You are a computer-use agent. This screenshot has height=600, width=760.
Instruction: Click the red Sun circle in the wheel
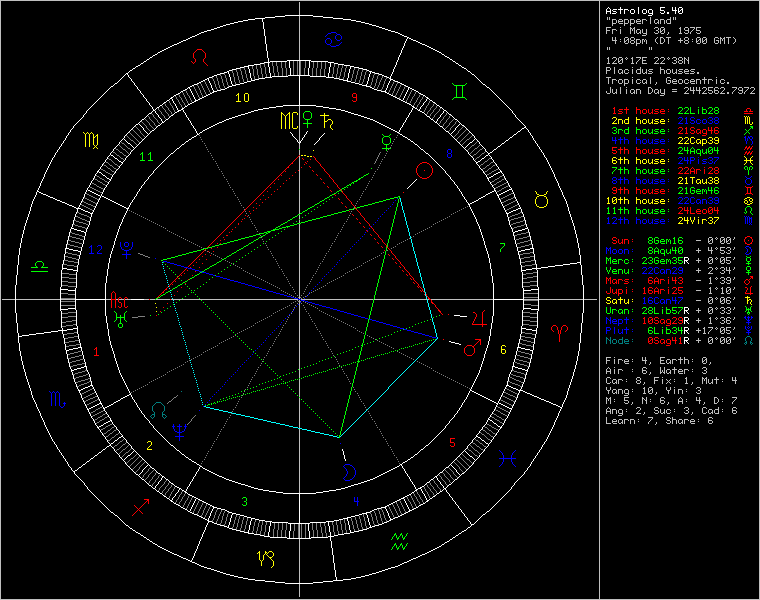[424, 171]
